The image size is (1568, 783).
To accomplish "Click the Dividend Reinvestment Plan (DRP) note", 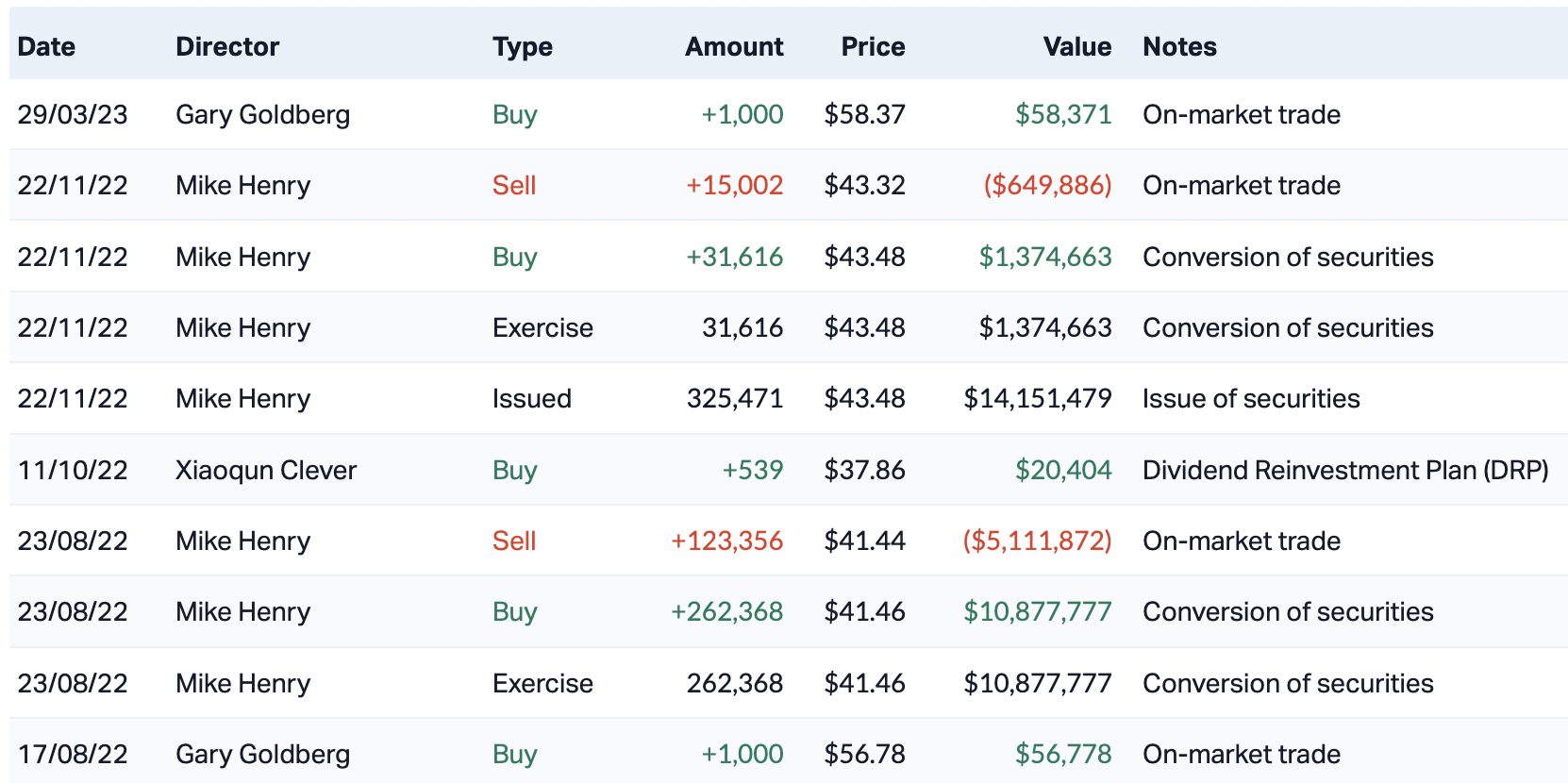I will [1344, 470].
